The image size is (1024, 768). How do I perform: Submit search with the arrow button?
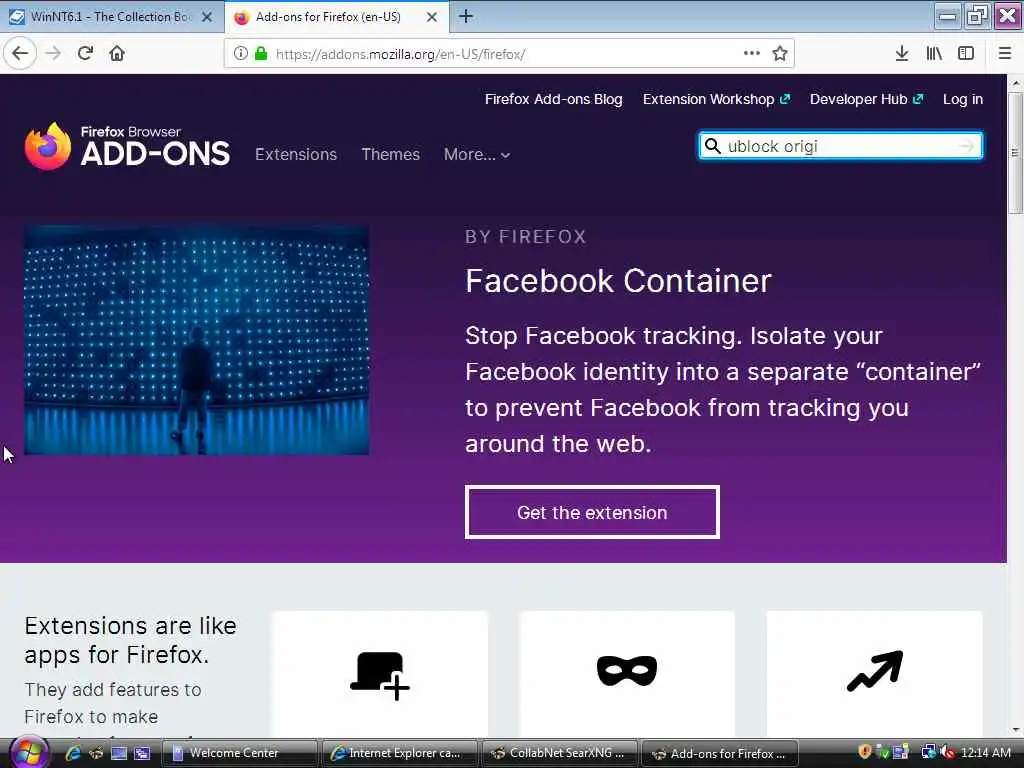[x=967, y=146]
